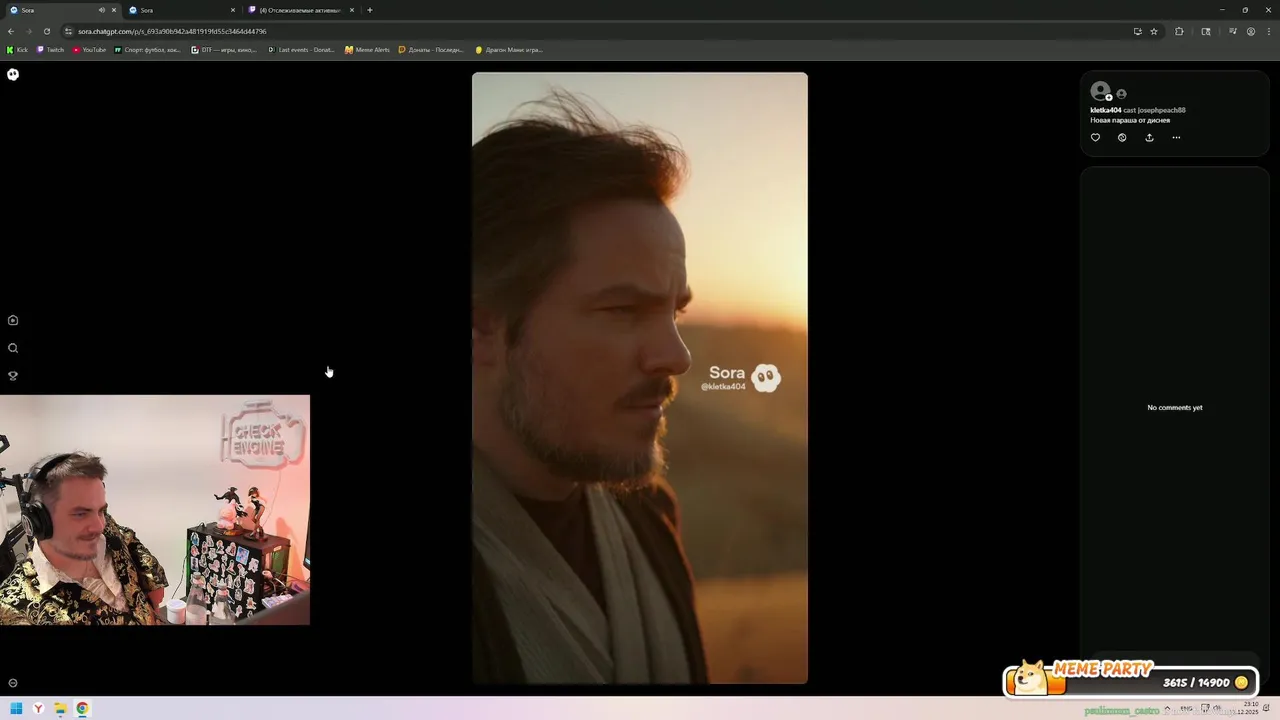Open File Explorer from the taskbar
1280x720 pixels.
(60, 708)
